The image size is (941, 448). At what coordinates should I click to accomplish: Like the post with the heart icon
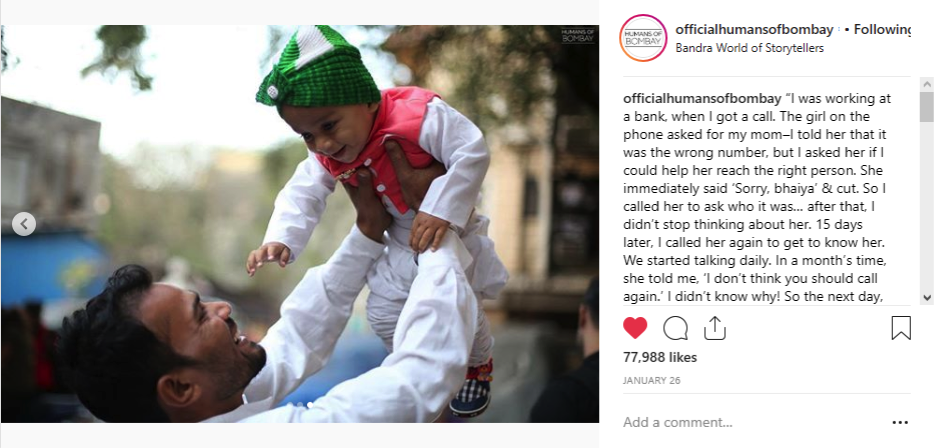(x=635, y=328)
